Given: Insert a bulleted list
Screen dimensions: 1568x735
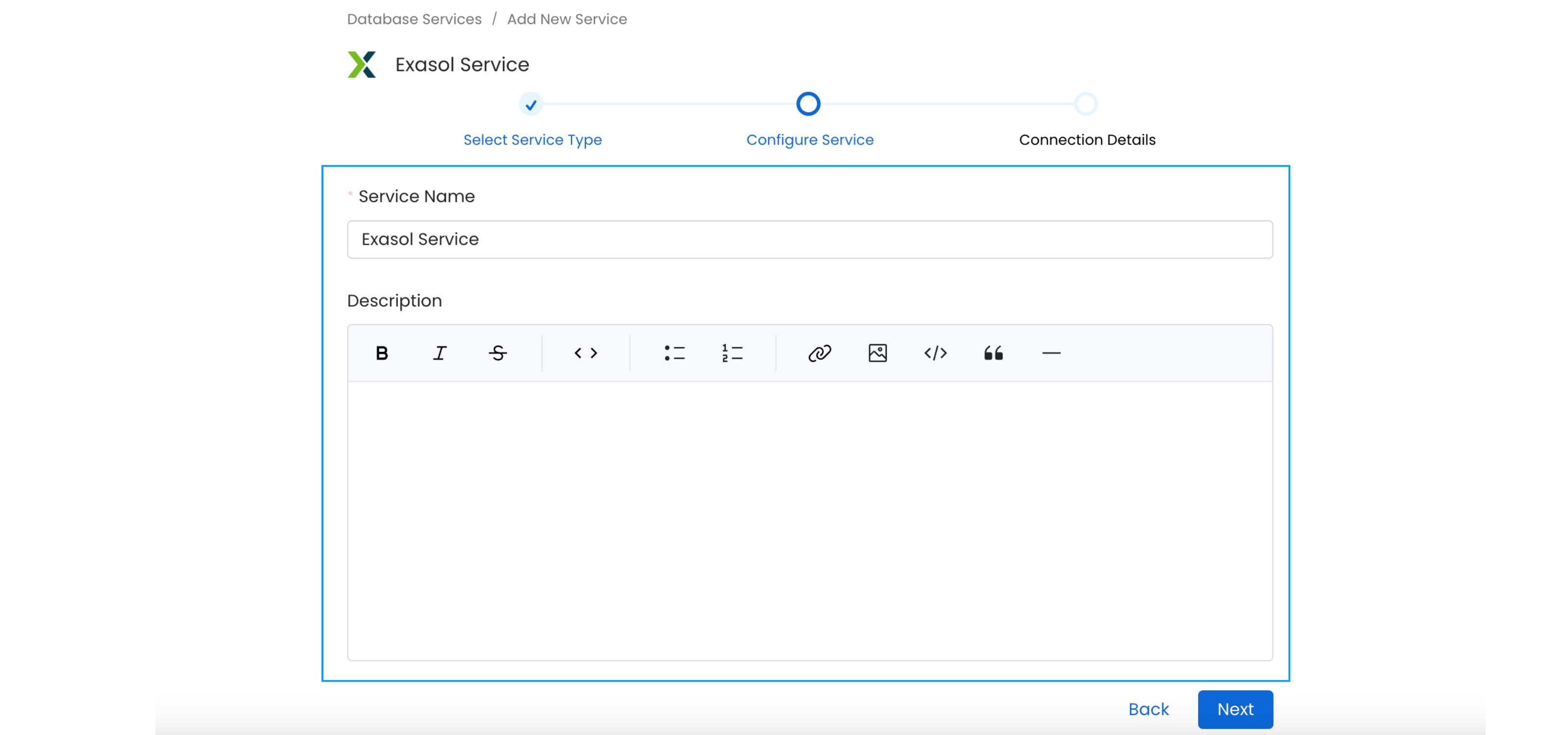Looking at the screenshot, I should click(x=674, y=353).
